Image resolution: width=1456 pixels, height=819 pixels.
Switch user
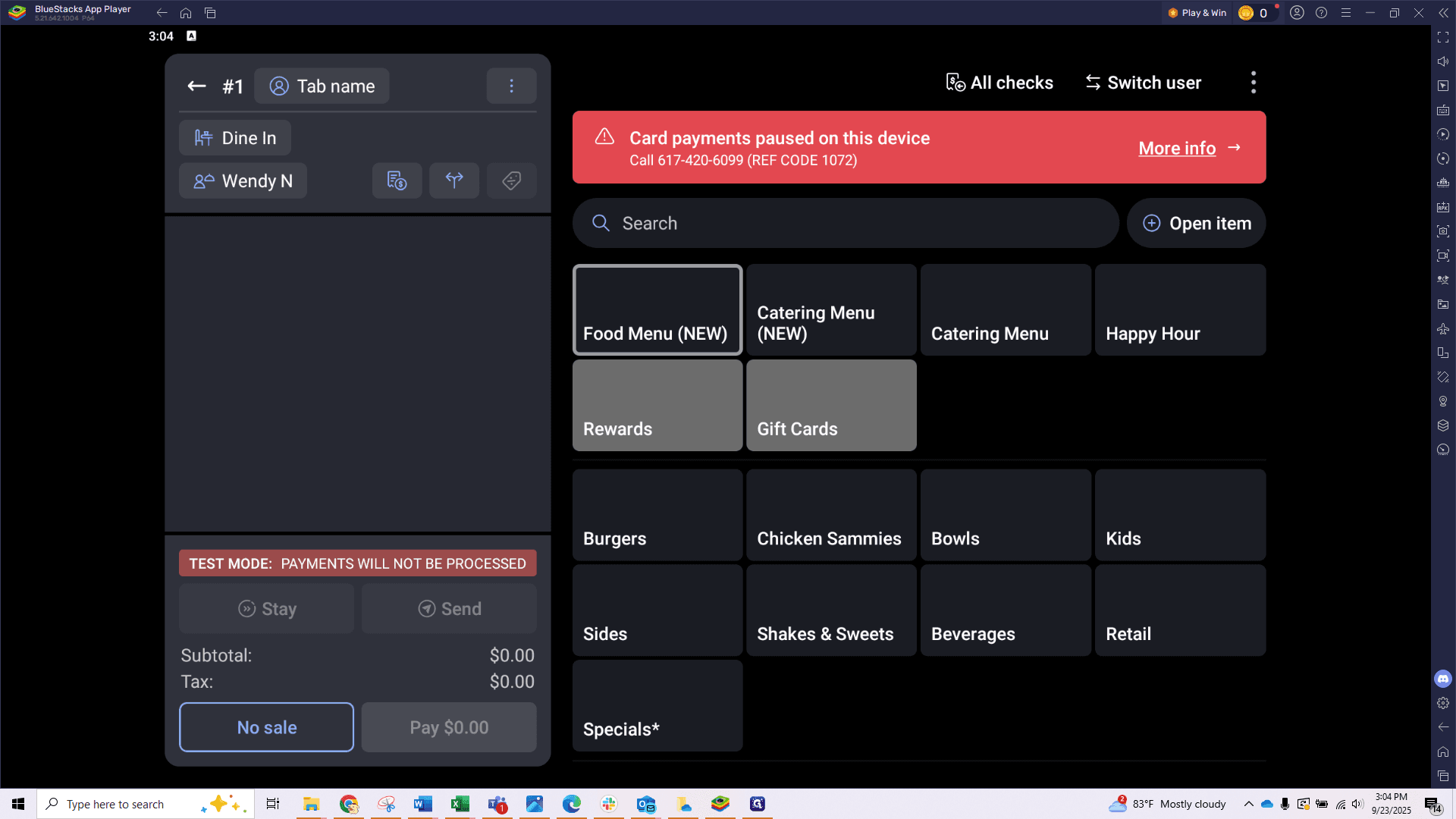point(1144,83)
